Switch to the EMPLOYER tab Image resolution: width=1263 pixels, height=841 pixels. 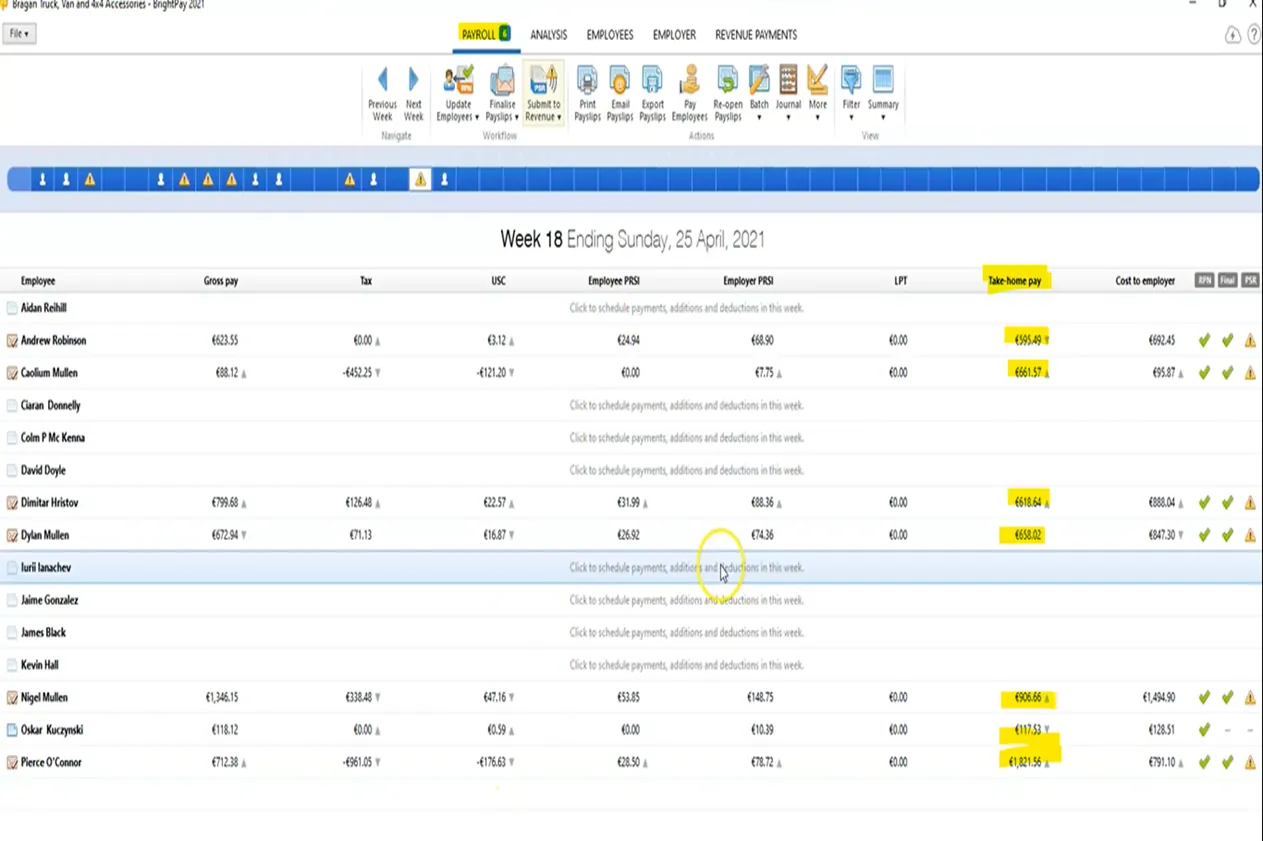674,35
